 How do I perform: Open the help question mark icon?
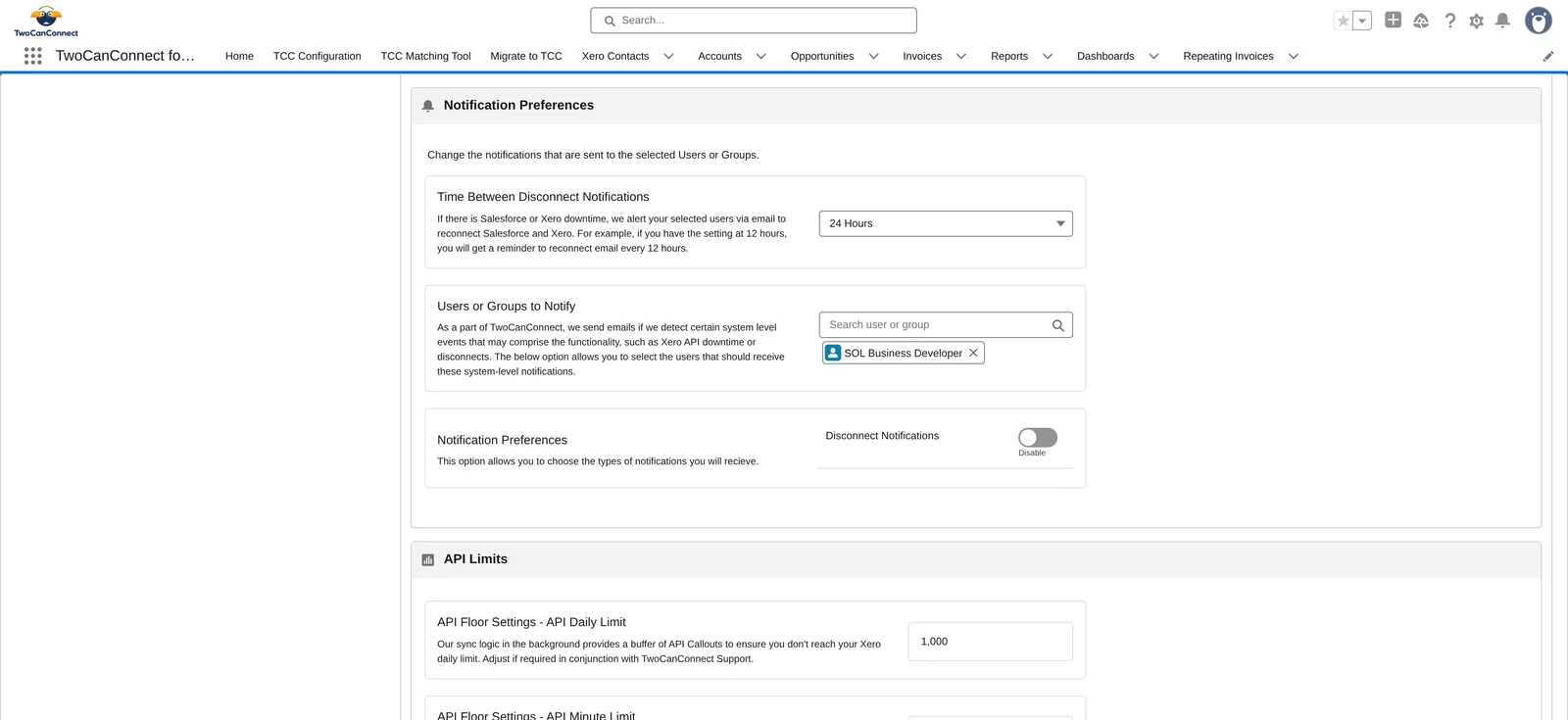click(x=1449, y=21)
